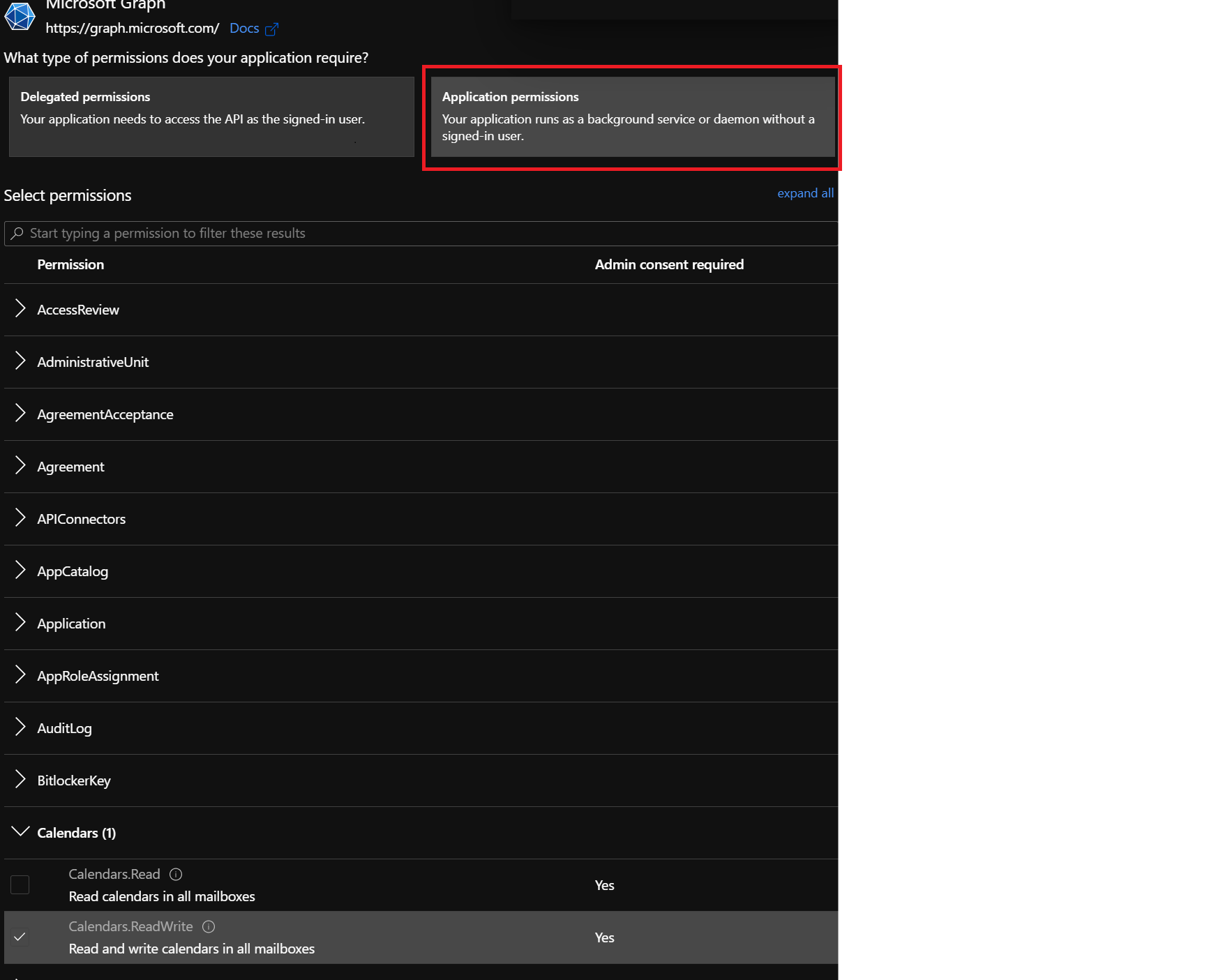This screenshot has height=980, width=1216.
Task: Enable the Calendars.Read permission checkbox
Action: point(20,884)
